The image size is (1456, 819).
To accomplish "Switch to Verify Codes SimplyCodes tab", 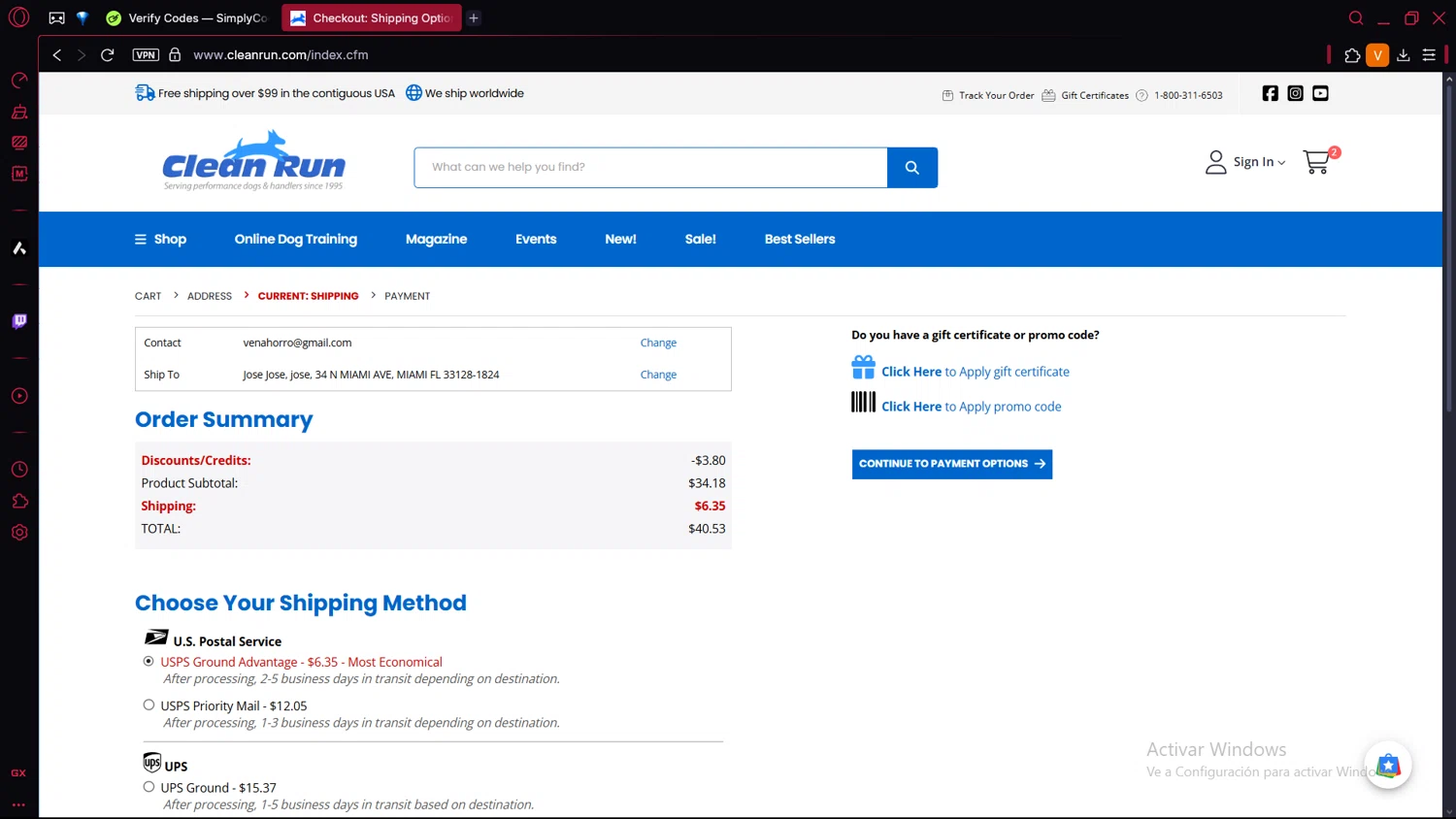I will [187, 17].
